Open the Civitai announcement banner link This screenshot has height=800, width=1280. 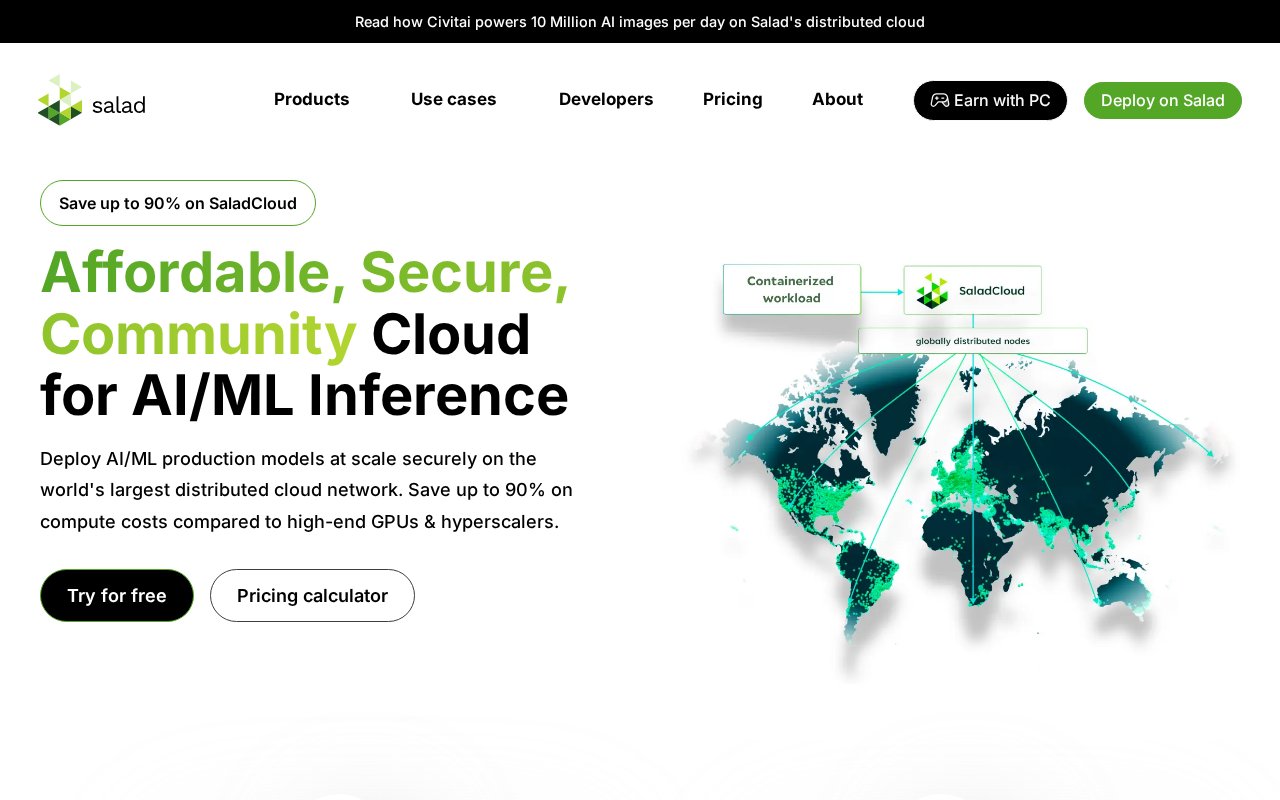[x=640, y=22]
